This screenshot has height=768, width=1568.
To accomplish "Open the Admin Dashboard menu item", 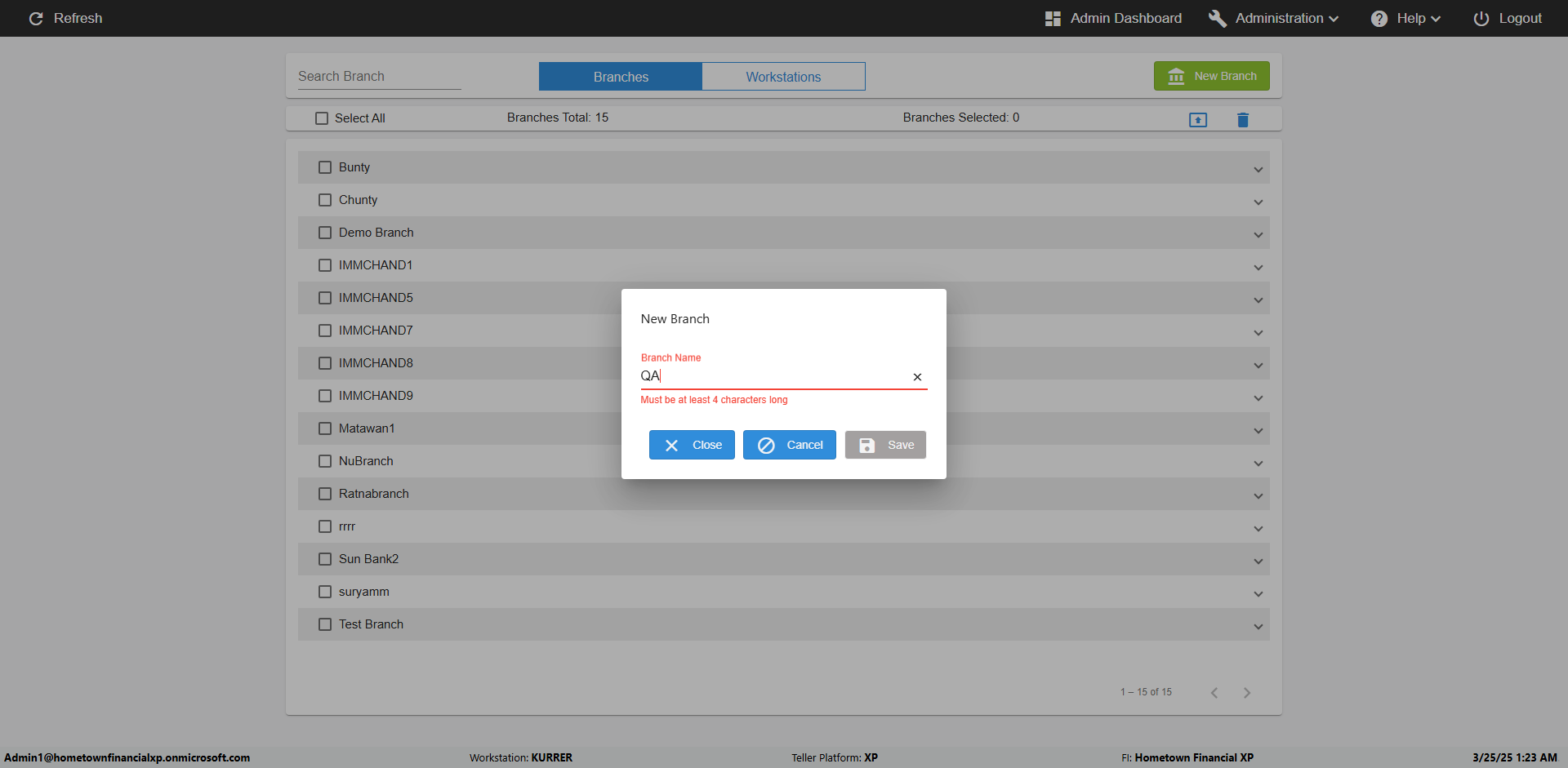I will coord(1113,18).
